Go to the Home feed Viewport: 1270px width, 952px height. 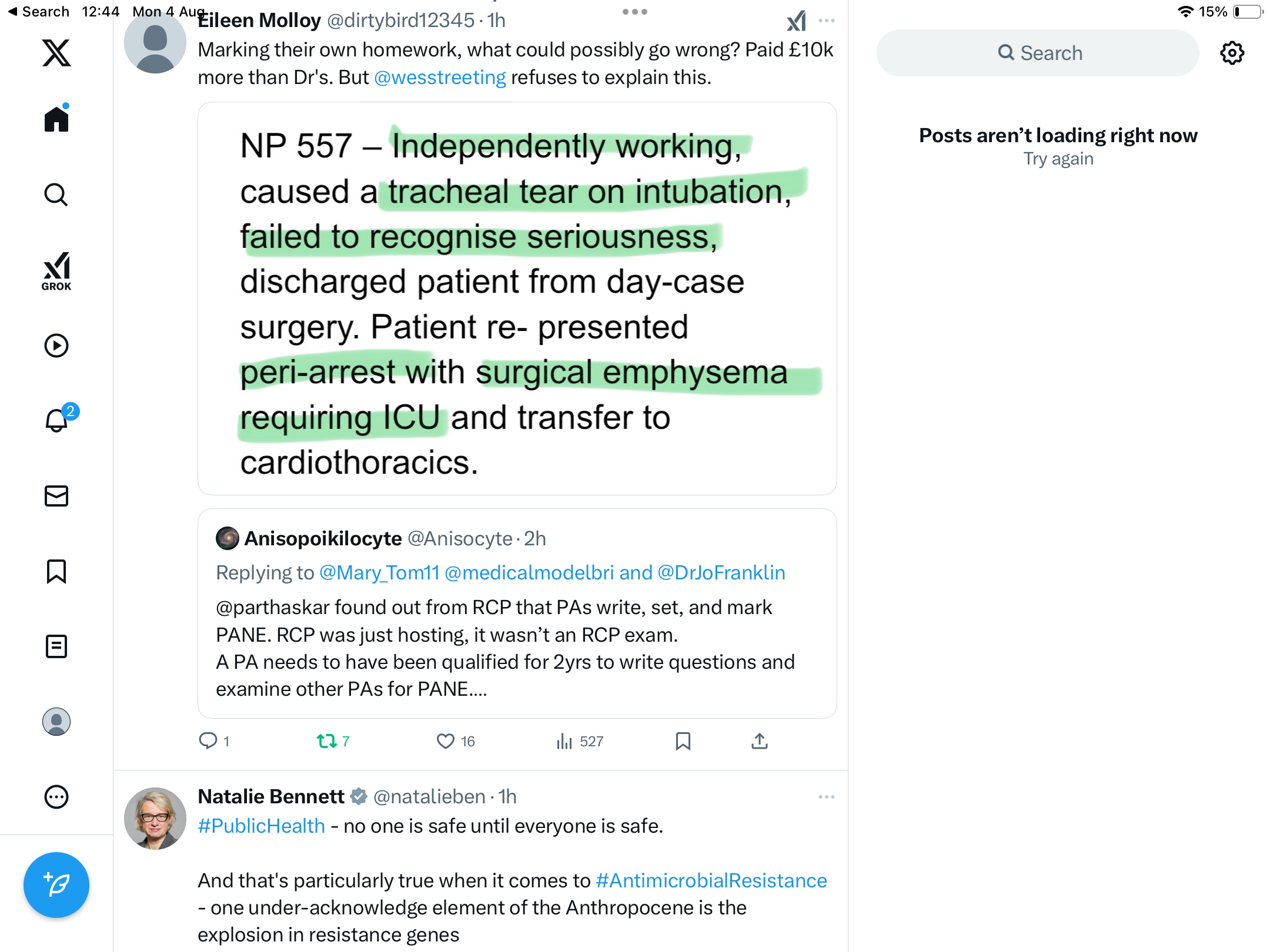tap(56, 119)
